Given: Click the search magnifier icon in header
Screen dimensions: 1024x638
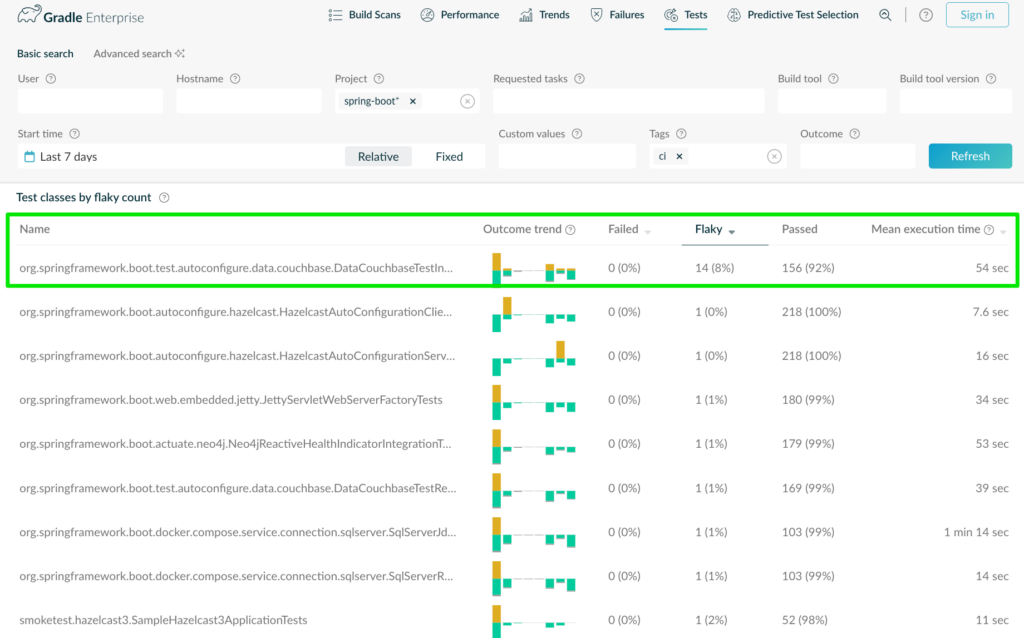Looking at the screenshot, I should pyautogui.click(x=885, y=15).
